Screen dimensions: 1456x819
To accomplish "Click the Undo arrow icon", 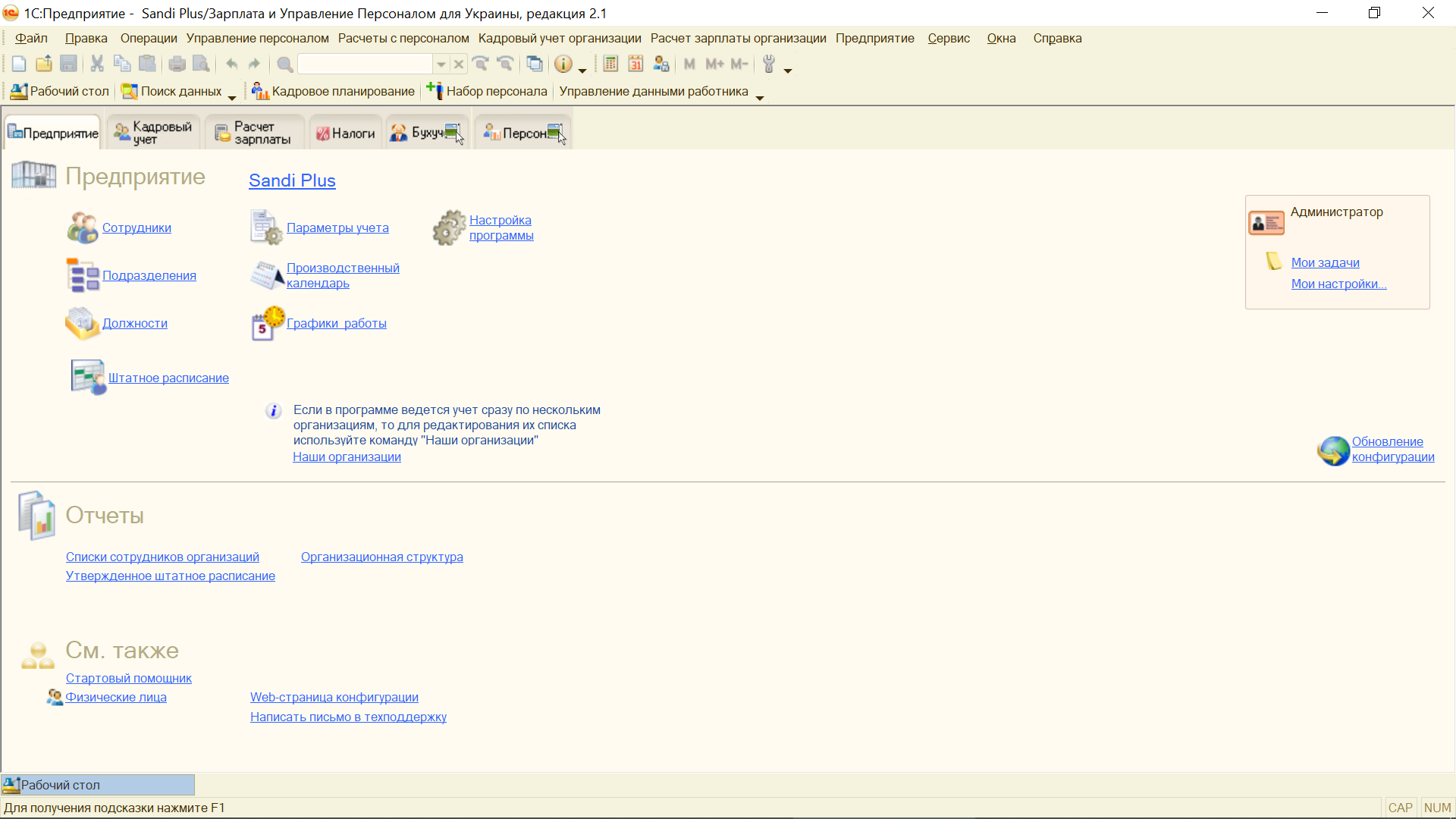I will 231,64.
